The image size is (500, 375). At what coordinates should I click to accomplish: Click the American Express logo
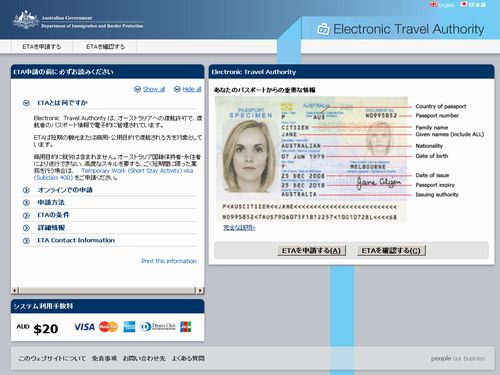(x=129, y=327)
